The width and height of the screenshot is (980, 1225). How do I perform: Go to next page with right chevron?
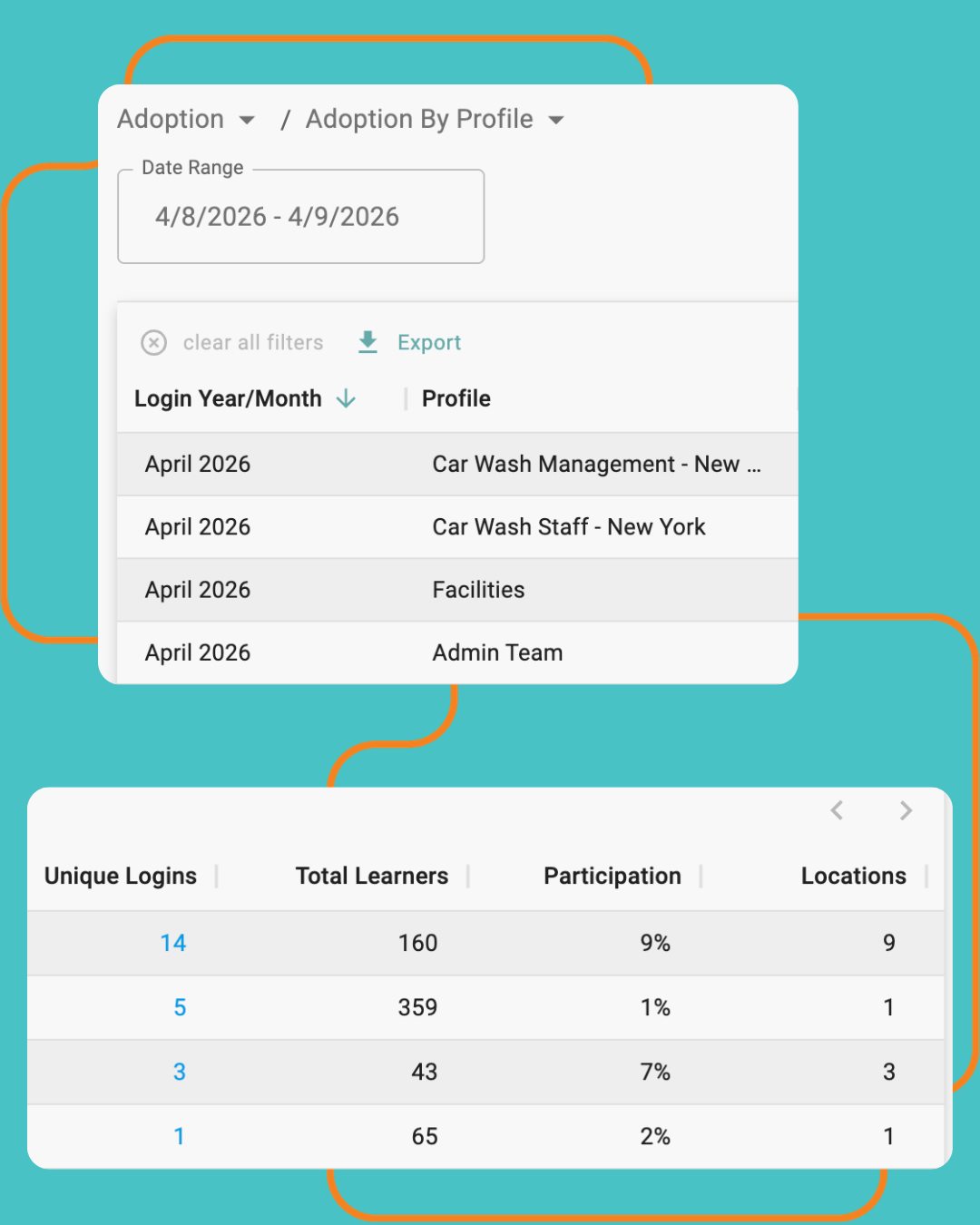(905, 810)
